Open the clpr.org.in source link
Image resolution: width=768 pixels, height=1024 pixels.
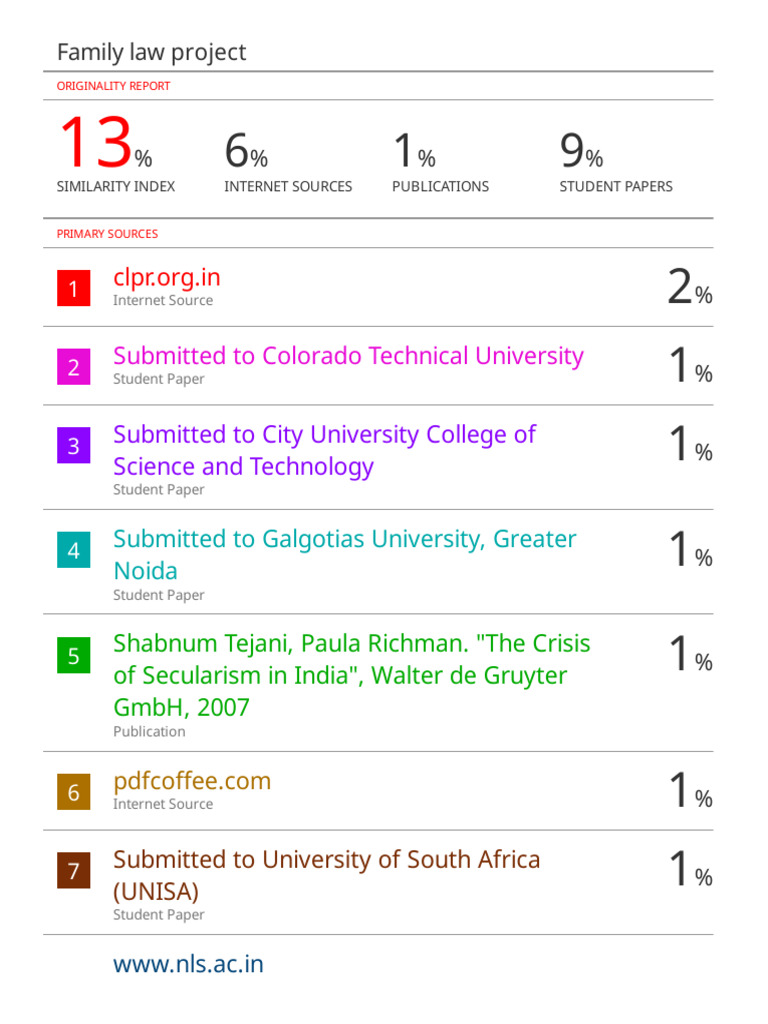tap(167, 278)
